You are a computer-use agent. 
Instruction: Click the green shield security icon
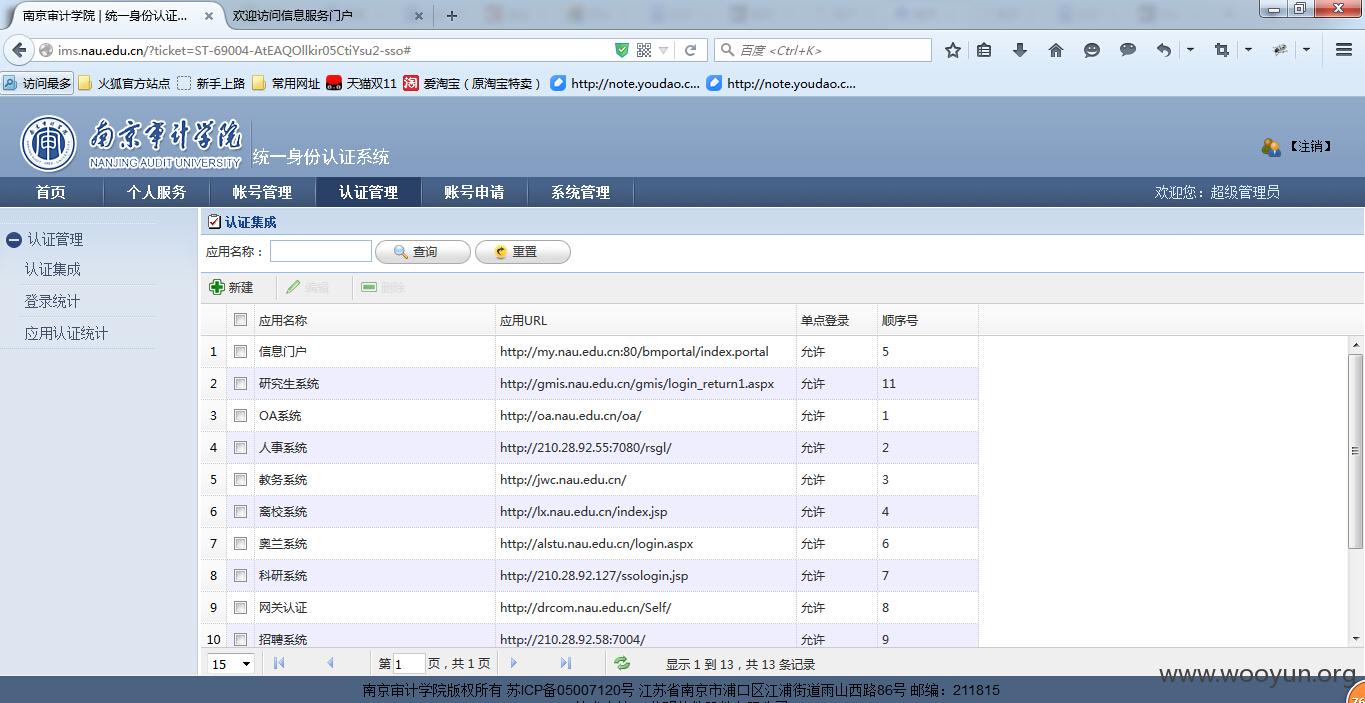(x=621, y=50)
